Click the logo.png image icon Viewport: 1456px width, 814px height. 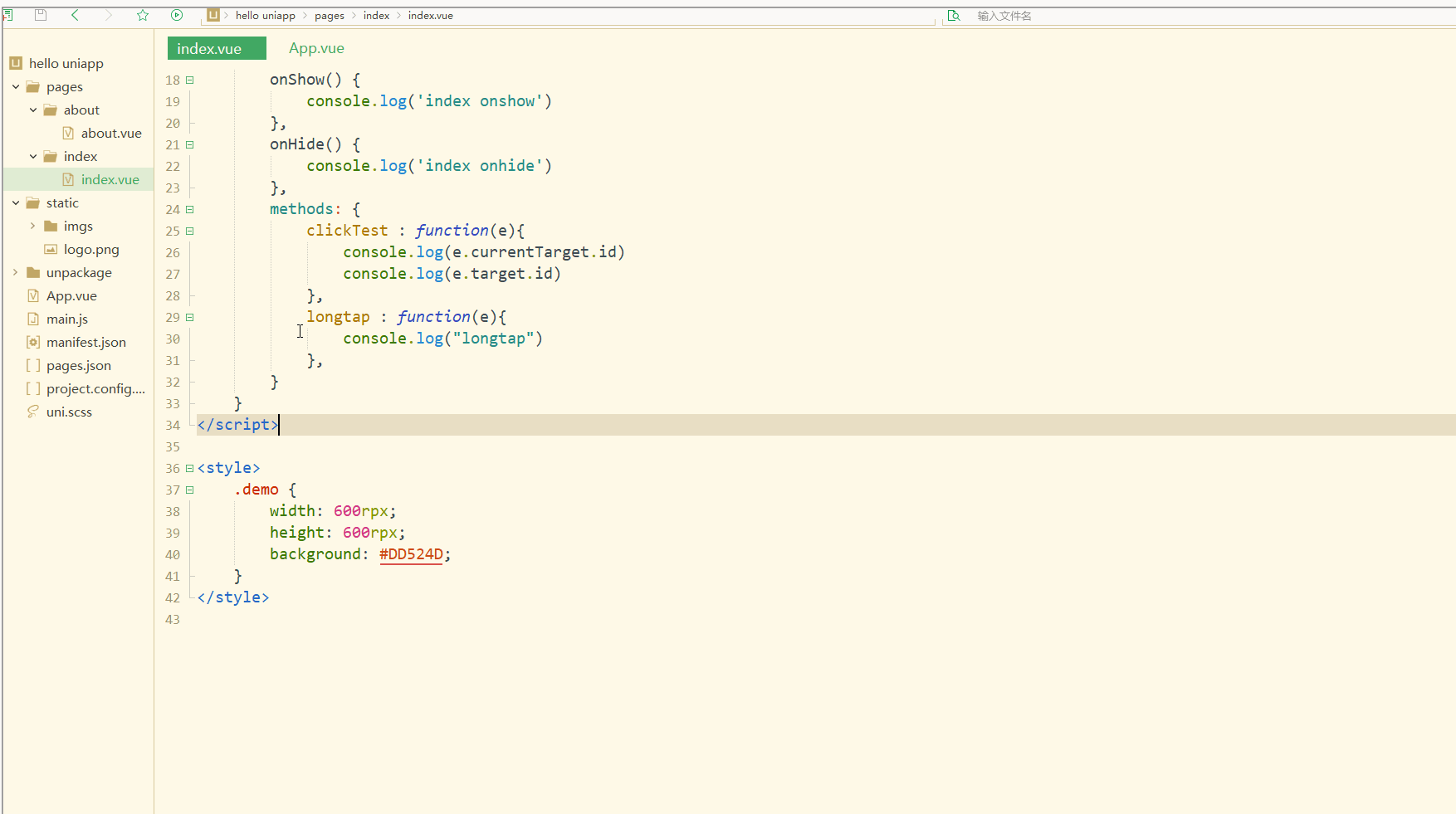point(51,249)
